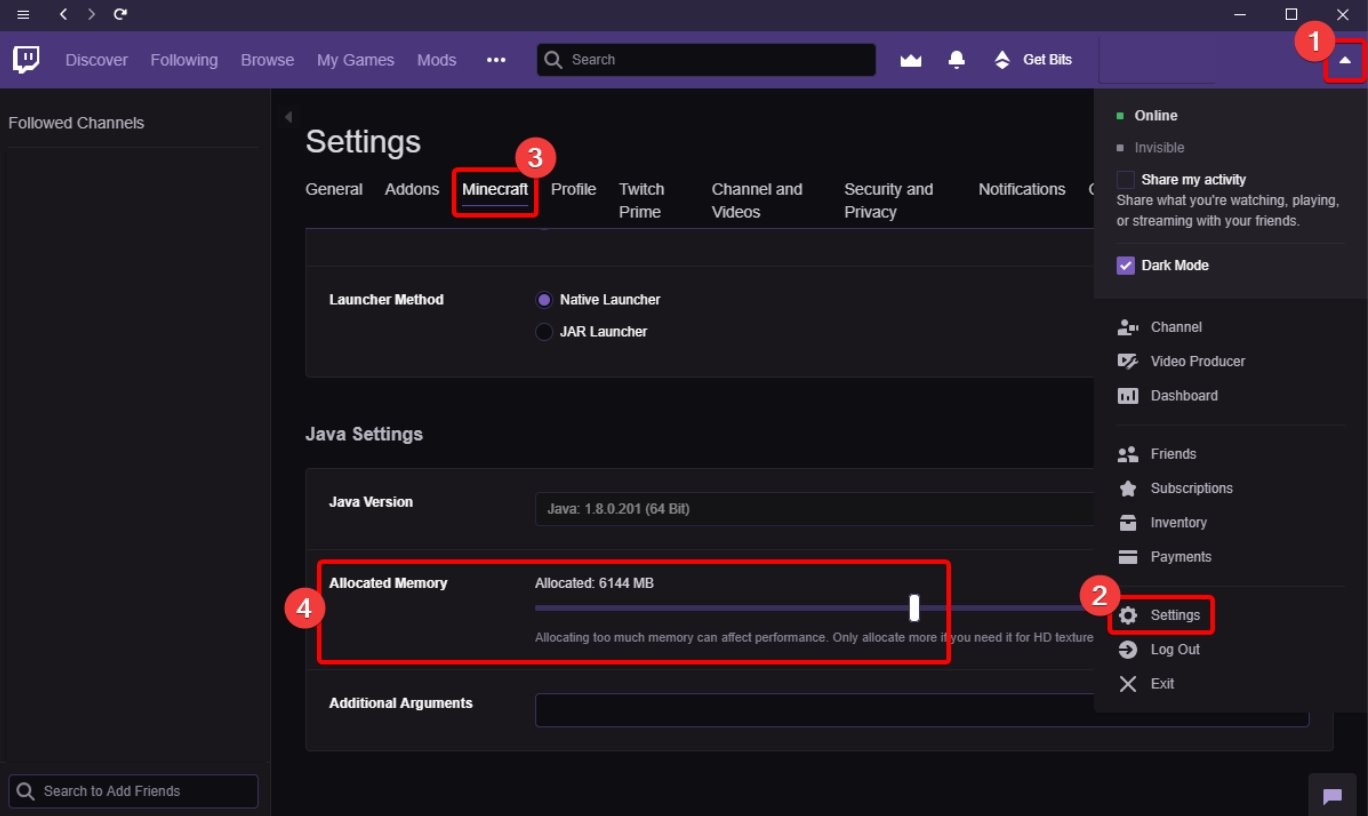This screenshot has width=1368, height=816.
Task: Open the hamburger menu icon
Action: pos(23,14)
